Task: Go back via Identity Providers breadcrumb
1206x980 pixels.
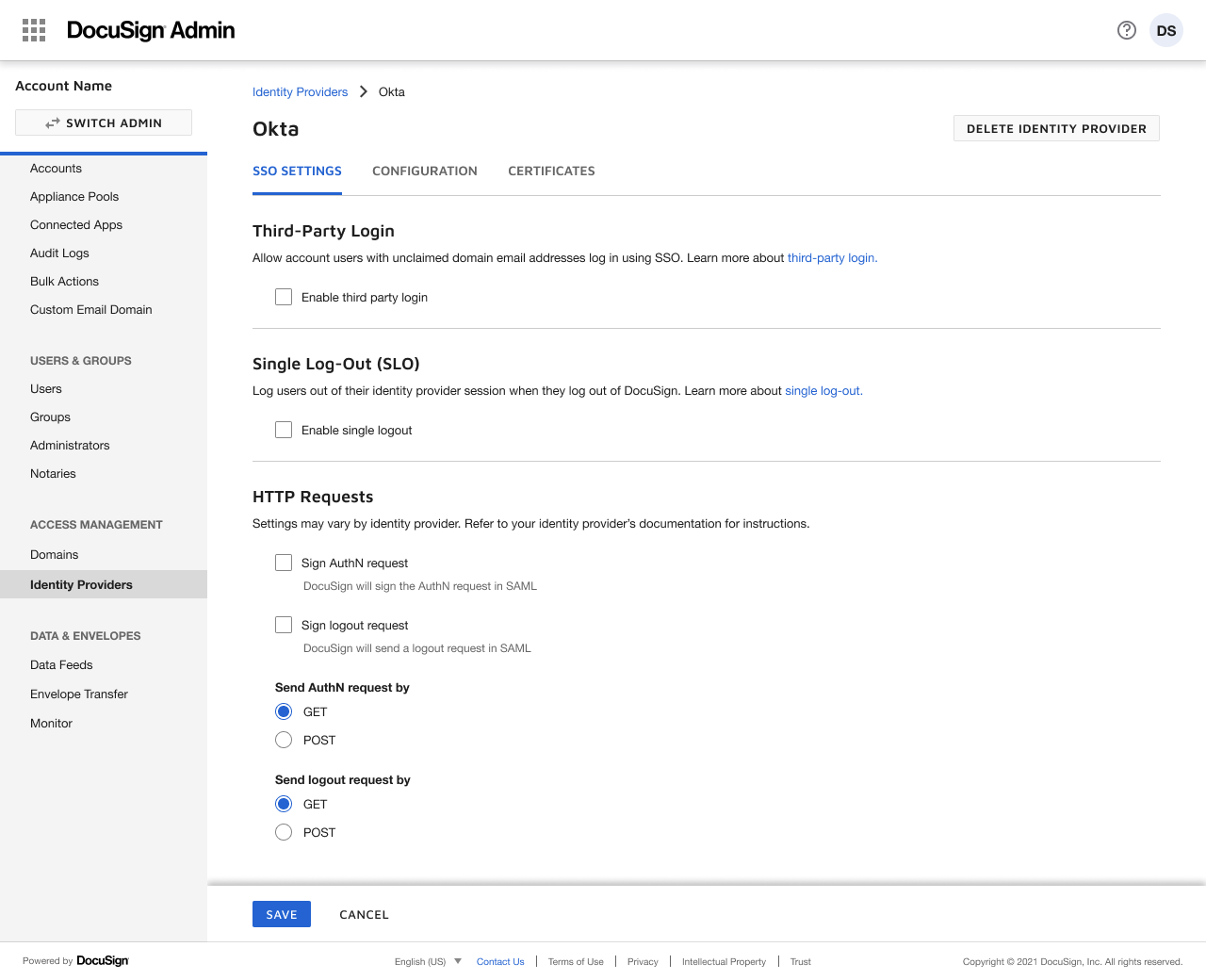Action: (300, 91)
